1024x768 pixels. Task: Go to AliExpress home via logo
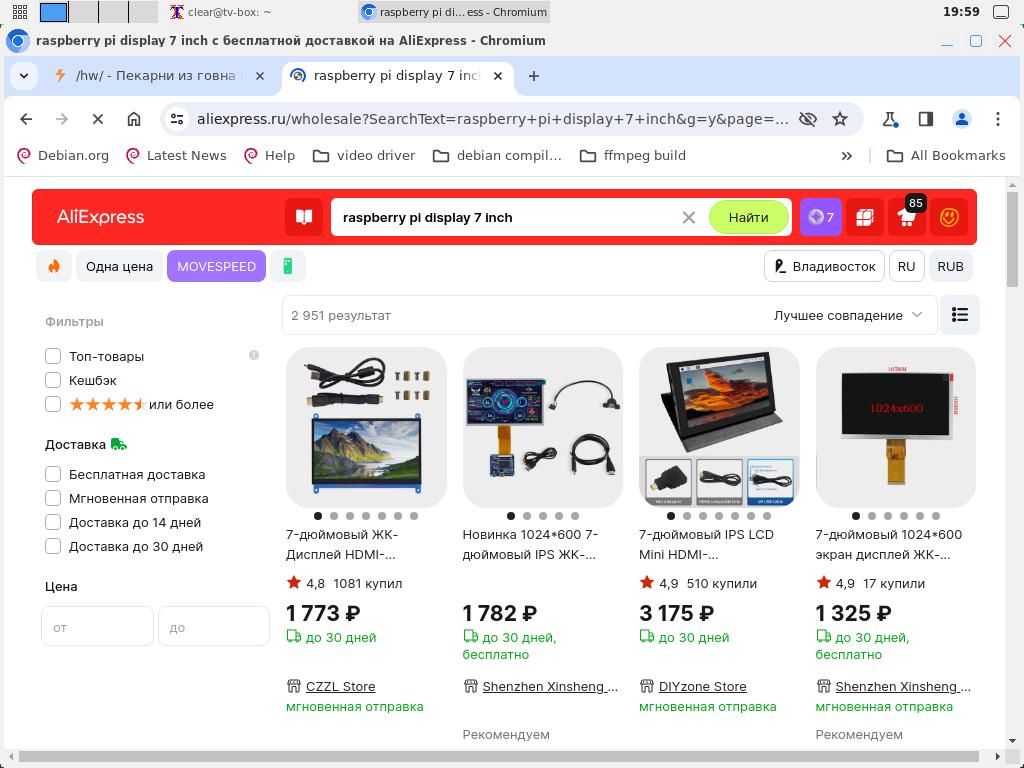point(100,217)
